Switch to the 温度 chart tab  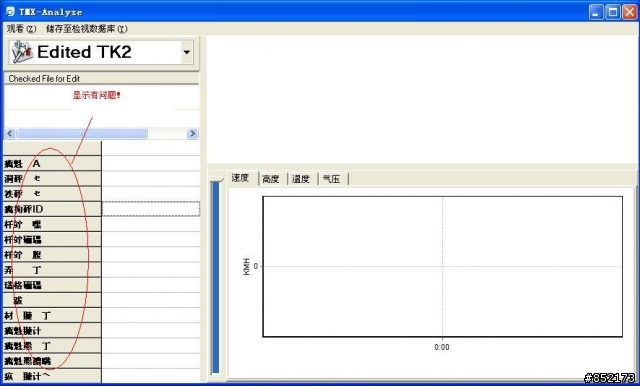point(301,179)
